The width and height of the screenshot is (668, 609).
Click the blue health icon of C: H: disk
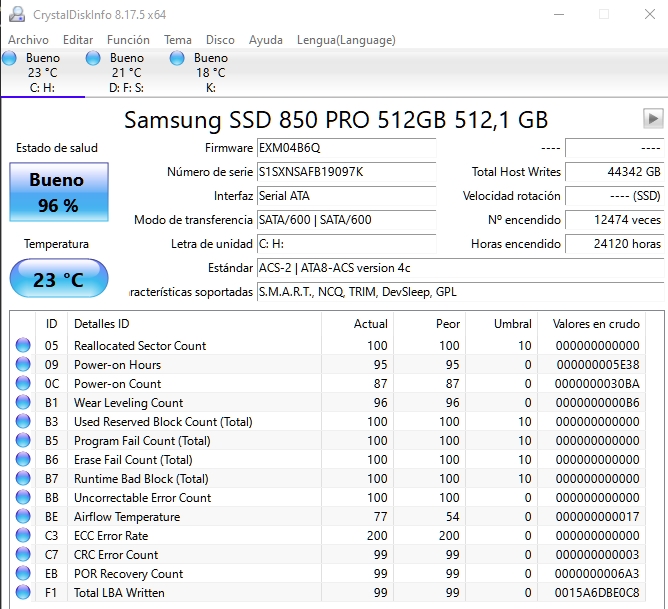(x=9, y=58)
